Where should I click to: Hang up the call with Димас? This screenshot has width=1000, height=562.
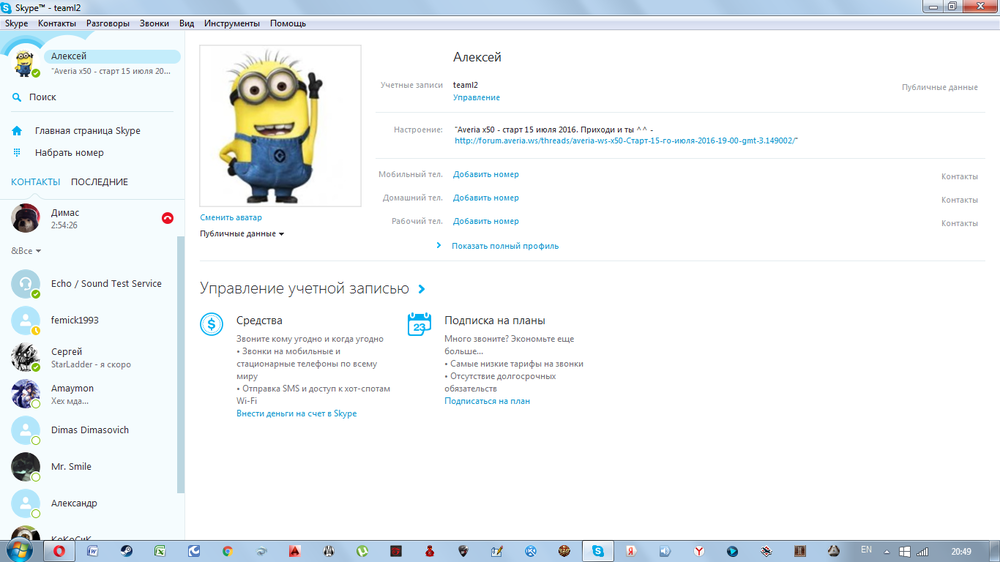pyautogui.click(x=167, y=218)
